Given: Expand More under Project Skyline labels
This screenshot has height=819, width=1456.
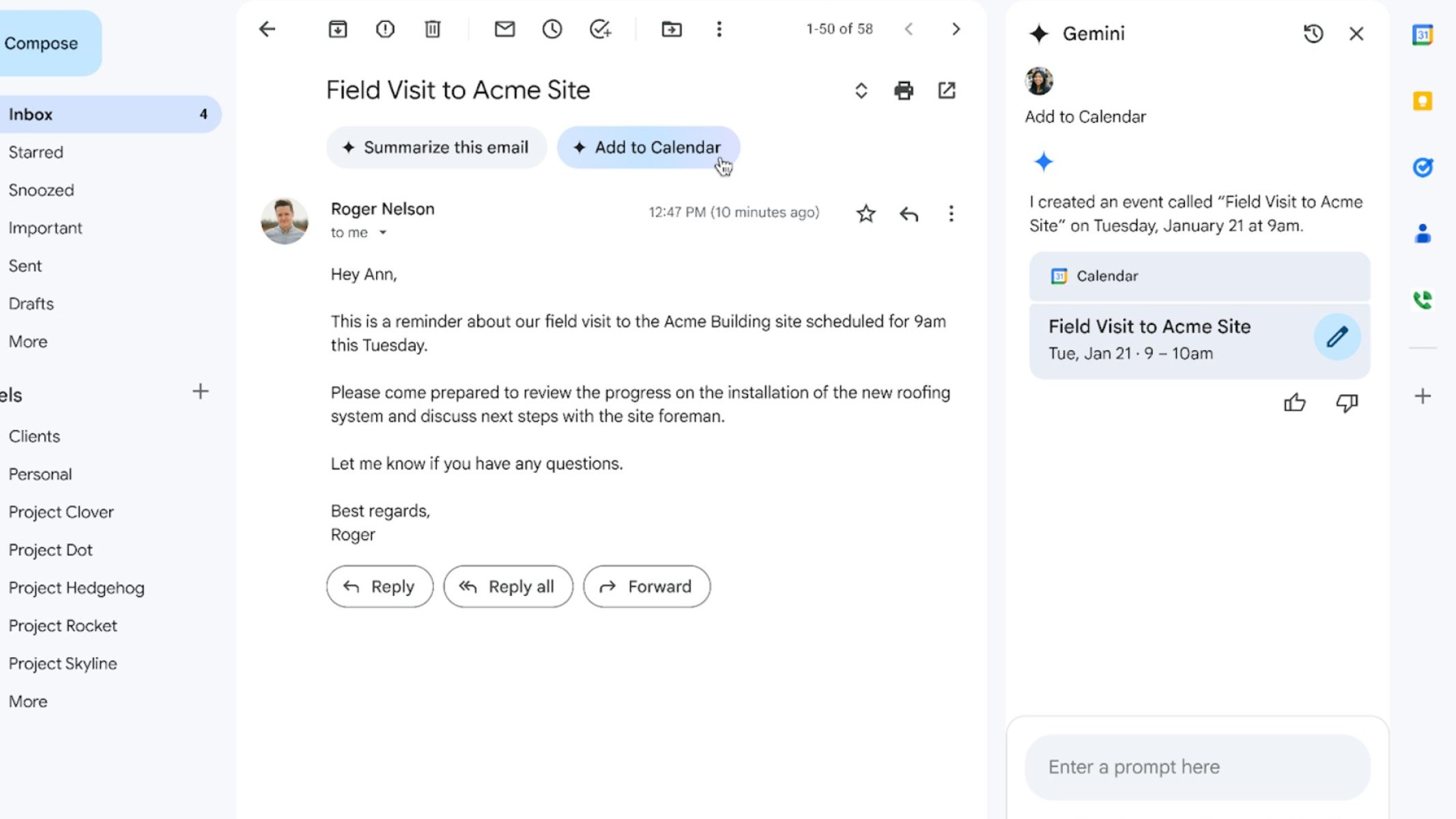Looking at the screenshot, I should coord(28,701).
